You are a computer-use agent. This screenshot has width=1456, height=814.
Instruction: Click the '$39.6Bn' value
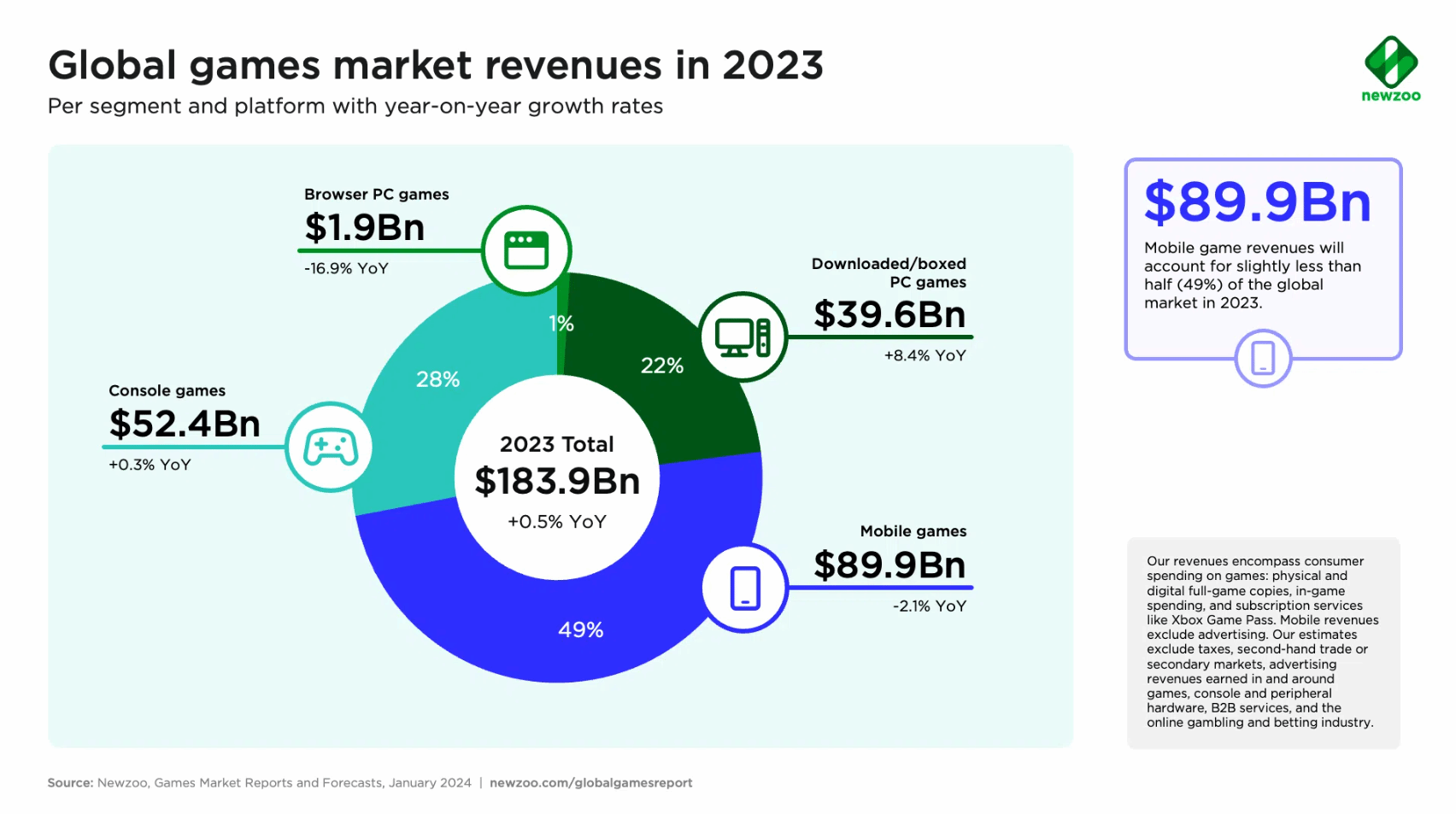(x=889, y=314)
